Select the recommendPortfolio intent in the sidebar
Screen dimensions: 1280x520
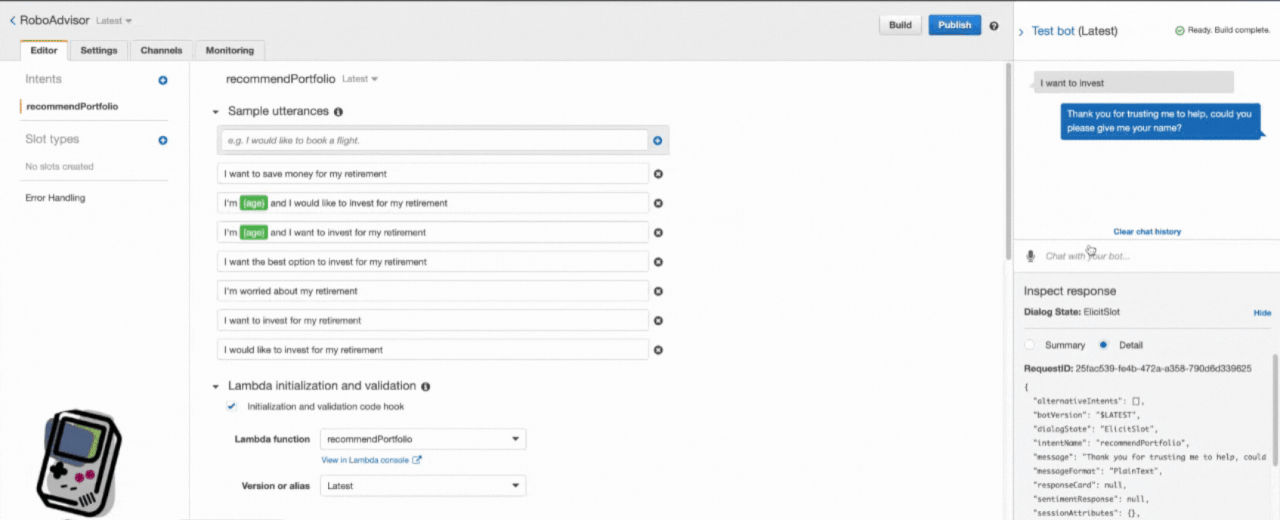[x=72, y=106]
